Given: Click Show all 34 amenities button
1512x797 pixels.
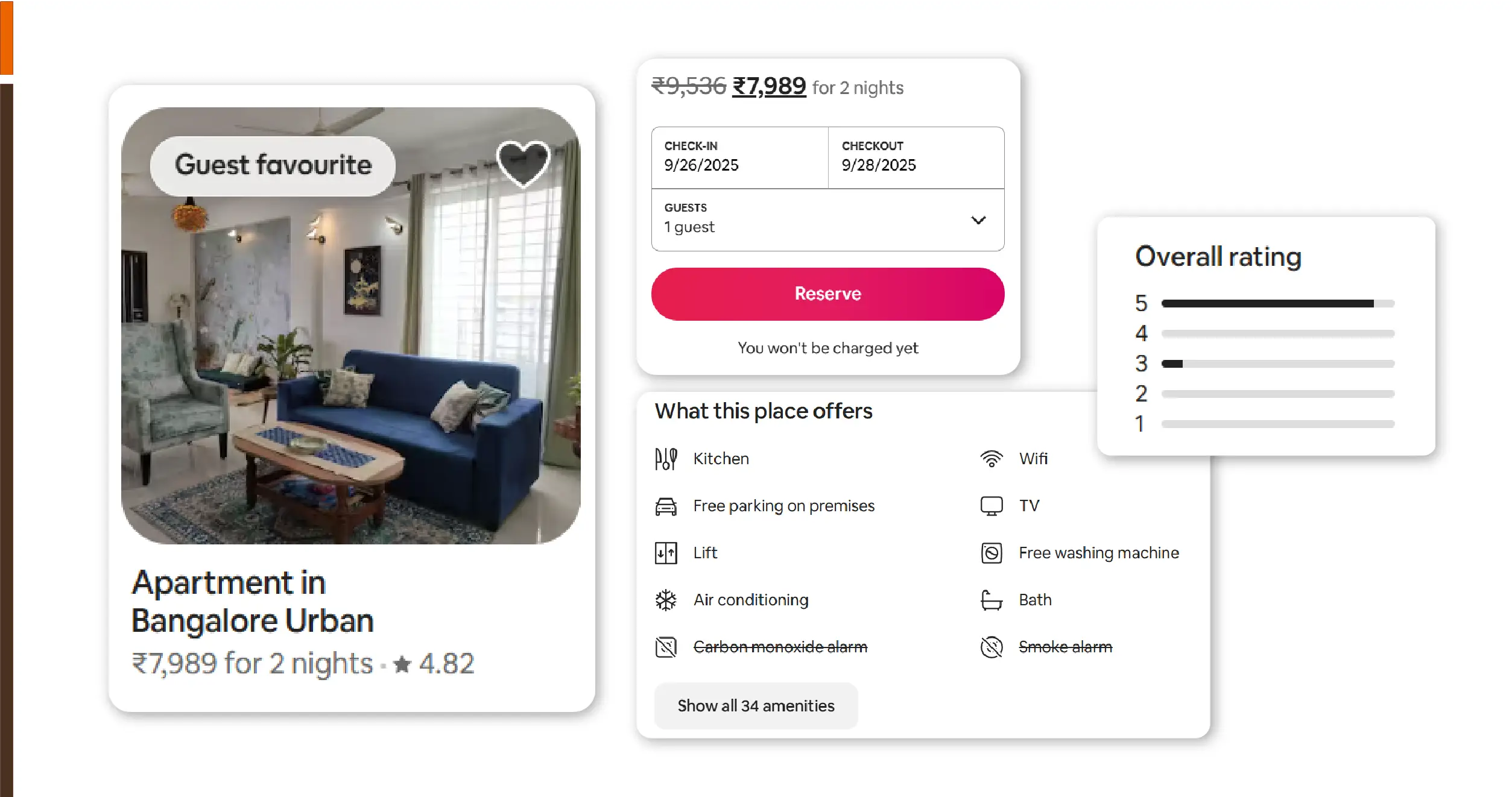Looking at the screenshot, I should point(756,705).
